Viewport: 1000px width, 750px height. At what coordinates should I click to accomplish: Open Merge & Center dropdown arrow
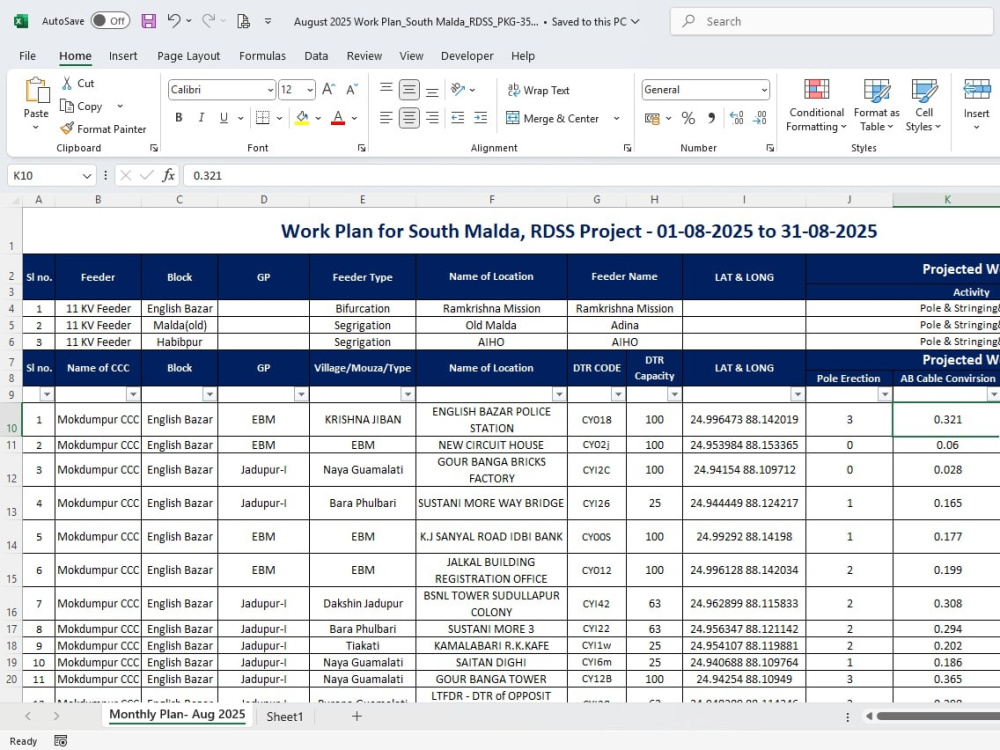point(617,118)
